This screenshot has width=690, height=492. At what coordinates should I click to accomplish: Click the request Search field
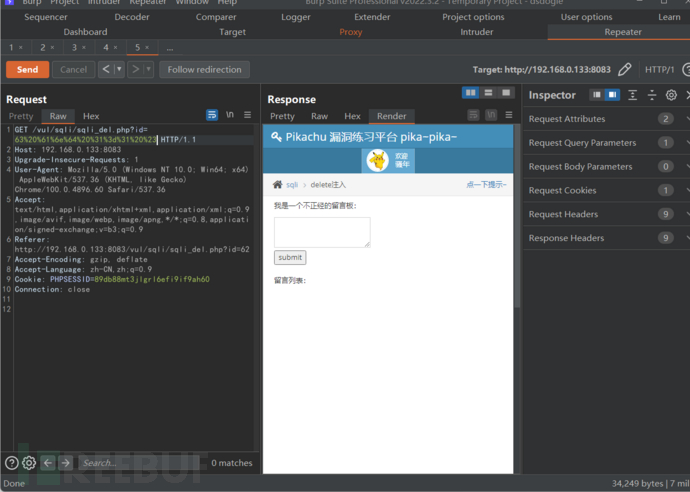point(140,463)
